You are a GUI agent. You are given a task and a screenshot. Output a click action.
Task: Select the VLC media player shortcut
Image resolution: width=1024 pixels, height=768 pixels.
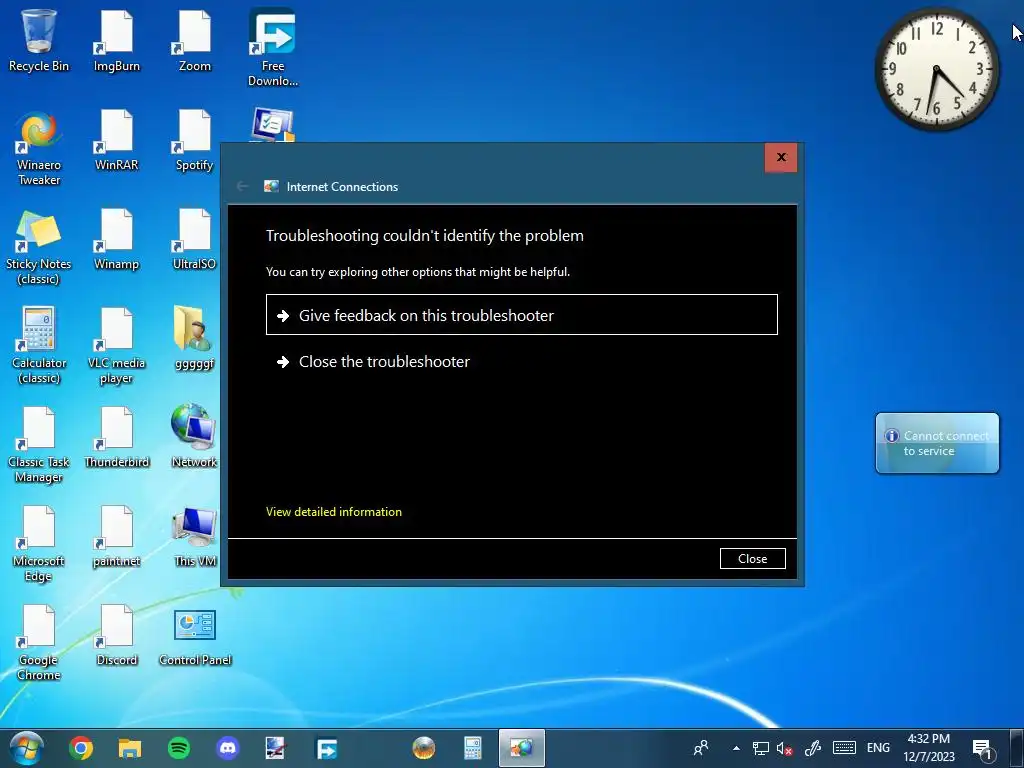pyautogui.click(x=116, y=346)
